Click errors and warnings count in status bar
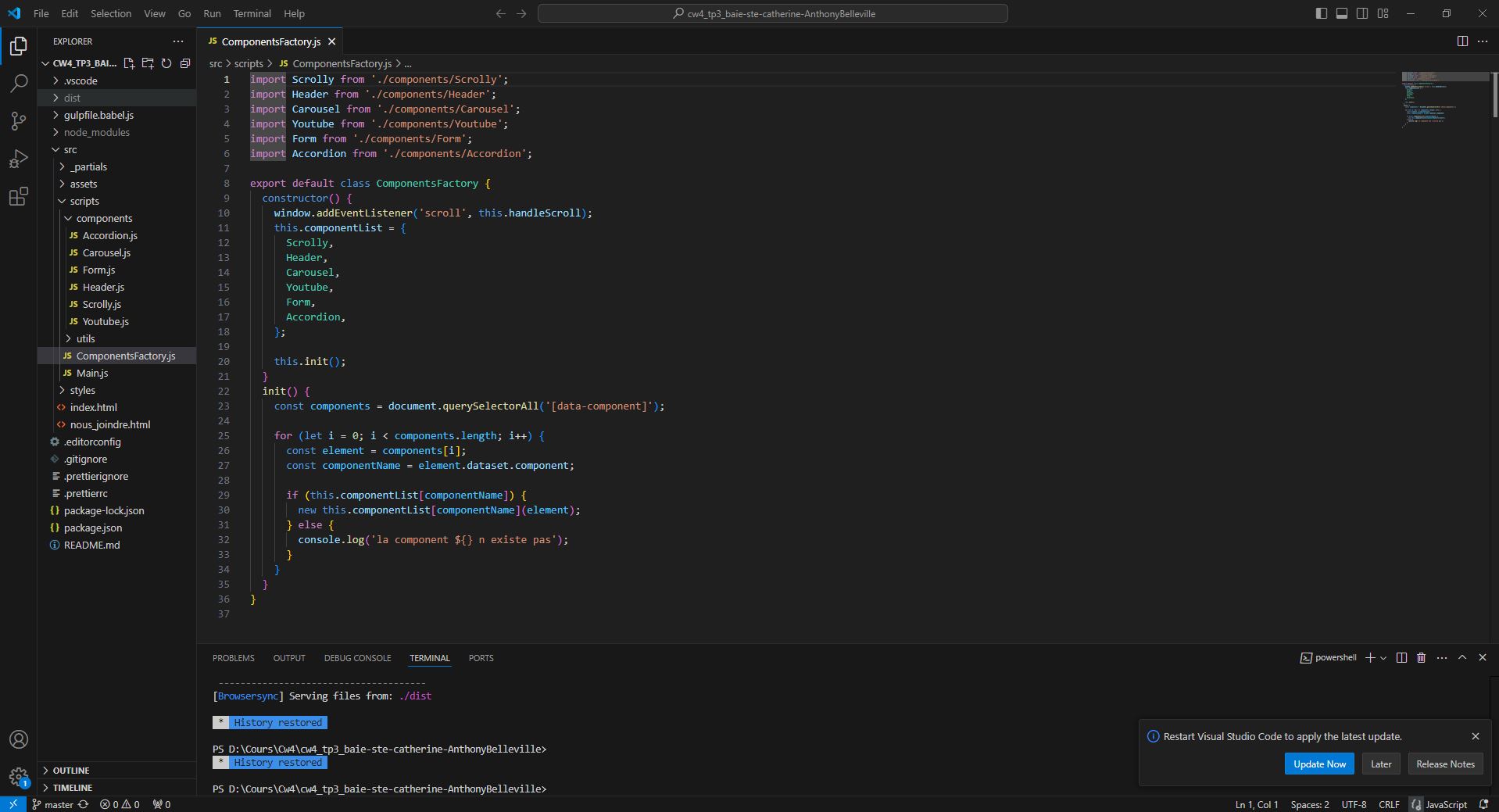Viewport: 1499px width, 812px height. click(x=120, y=804)
